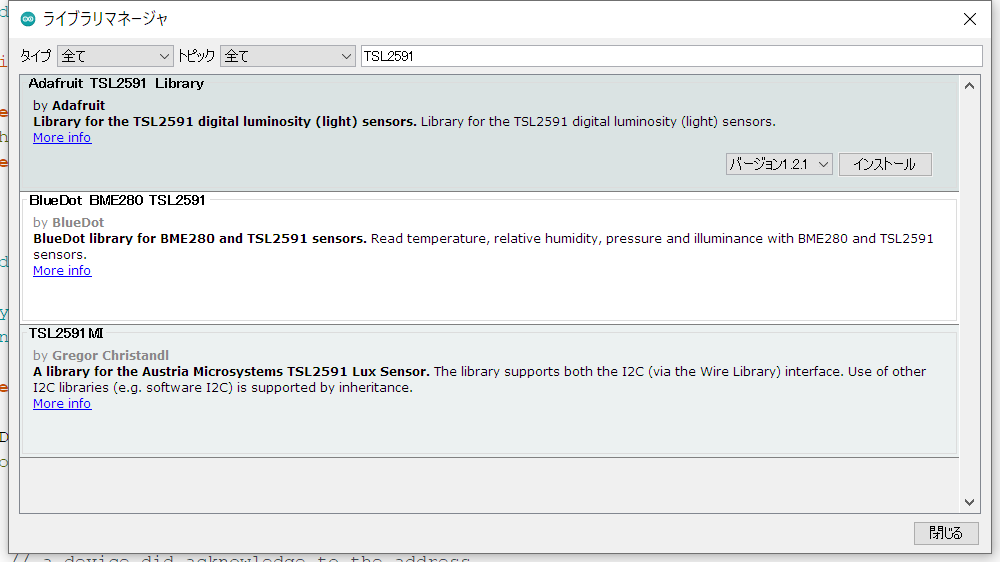The height and width of the screenshot is (562, 1000).
Task: Open the トピック (Topic) filter dropdown
Action: coord(288,56)
